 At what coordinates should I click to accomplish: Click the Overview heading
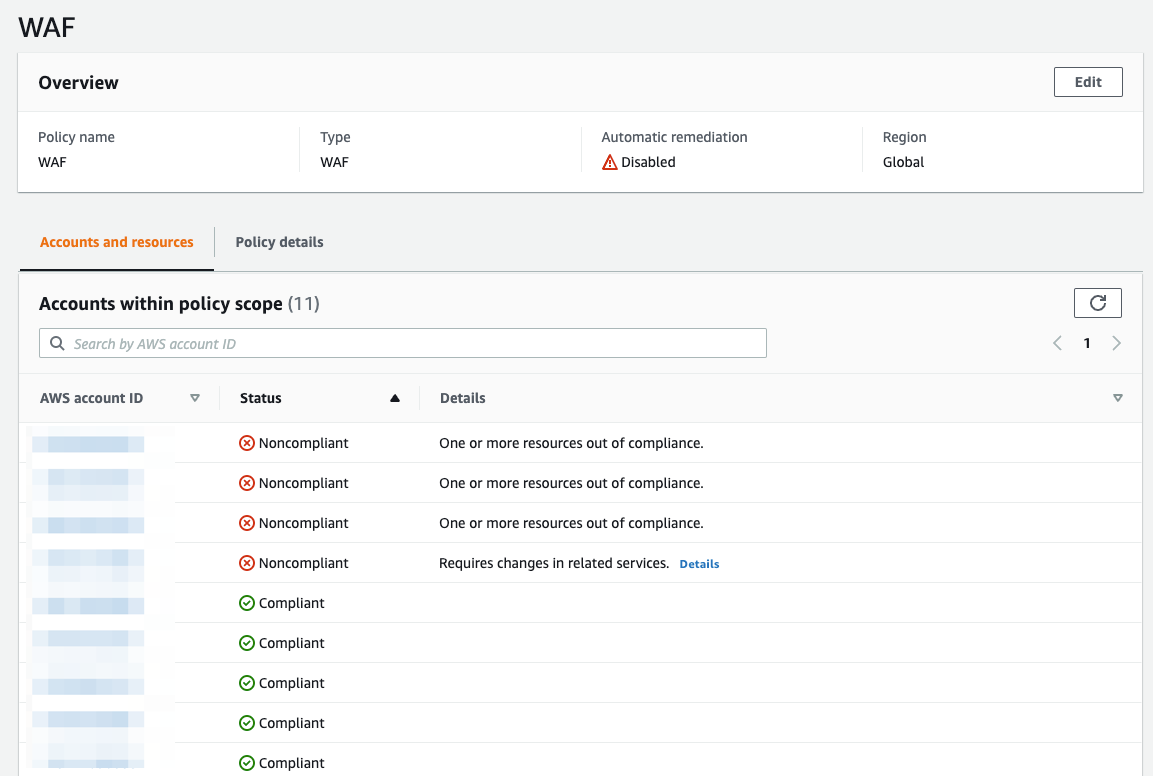(x=78, y=82)
